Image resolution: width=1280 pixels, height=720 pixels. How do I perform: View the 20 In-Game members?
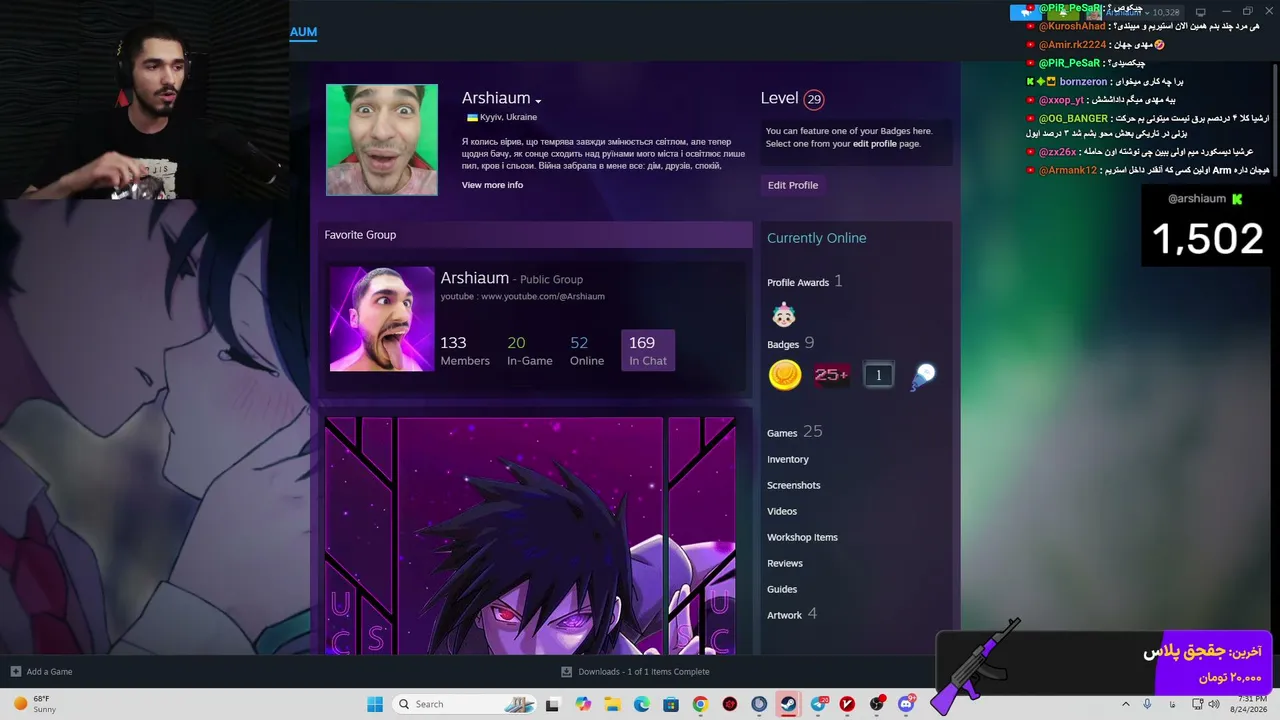click(530, 350)
